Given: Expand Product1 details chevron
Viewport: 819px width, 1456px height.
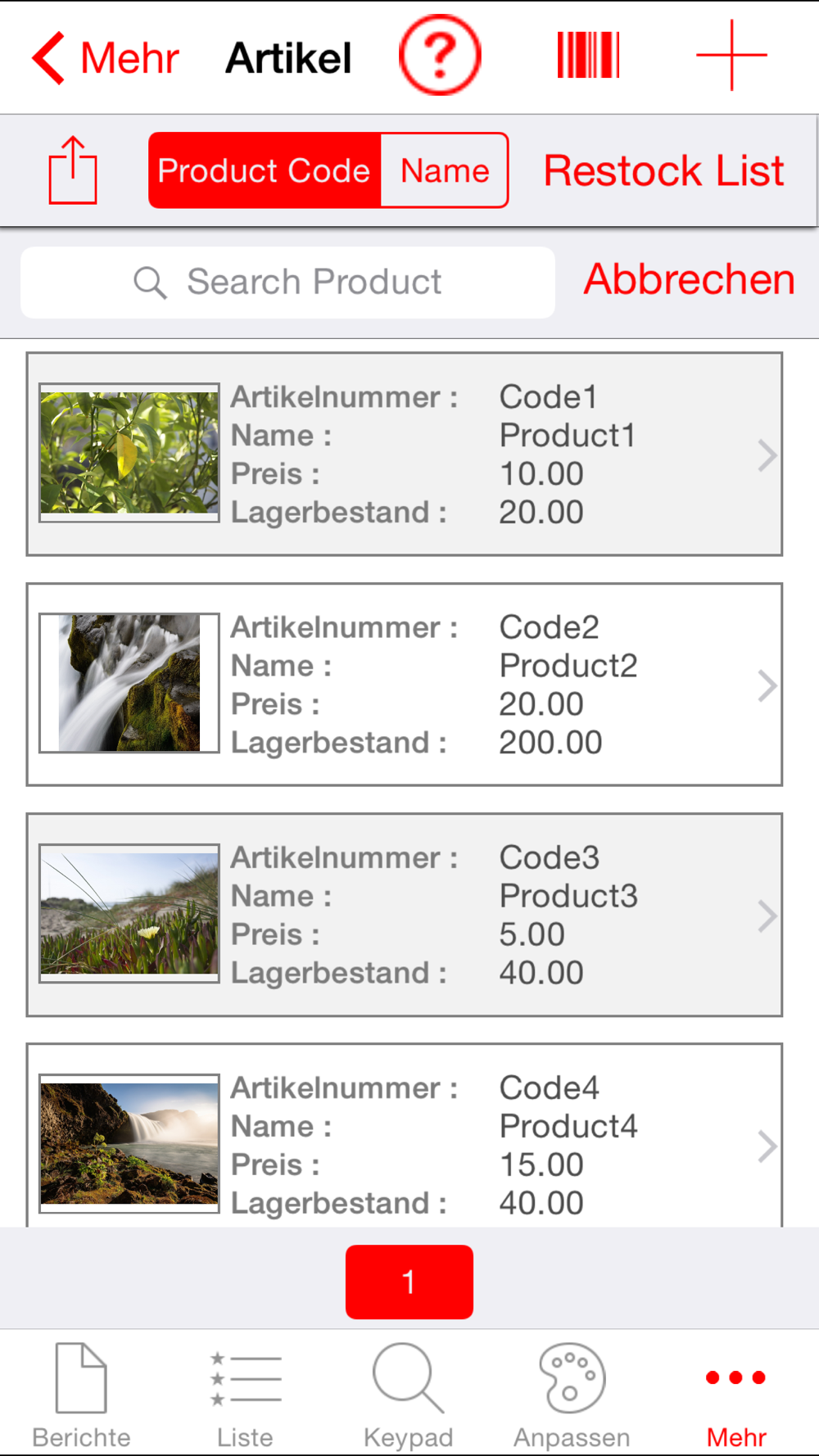Looking at the screenshot, I should (767, 455).
